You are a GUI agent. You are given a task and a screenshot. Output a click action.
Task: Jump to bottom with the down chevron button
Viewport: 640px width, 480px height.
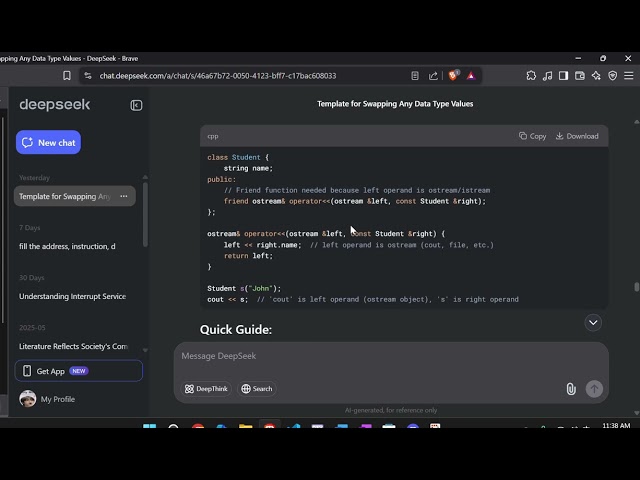coord(593,323)
